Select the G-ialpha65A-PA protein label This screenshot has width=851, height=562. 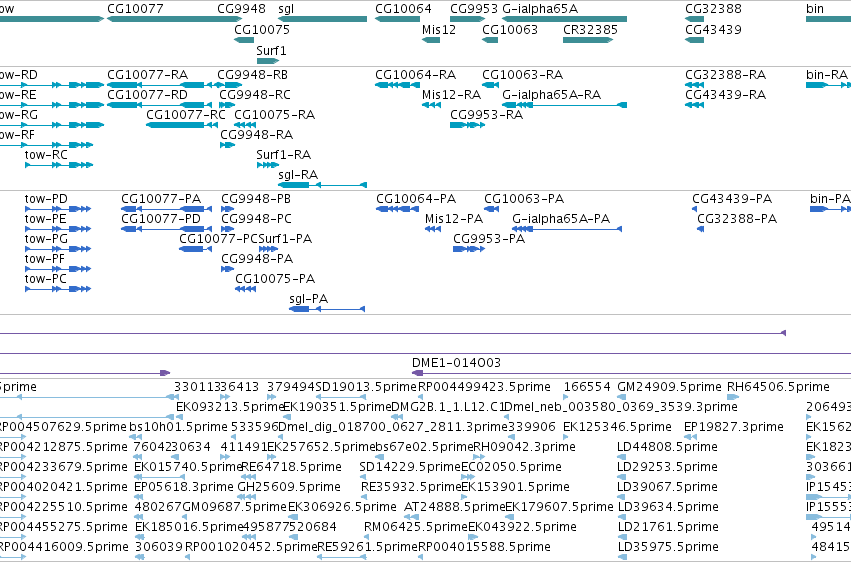(x=561, y=219)
